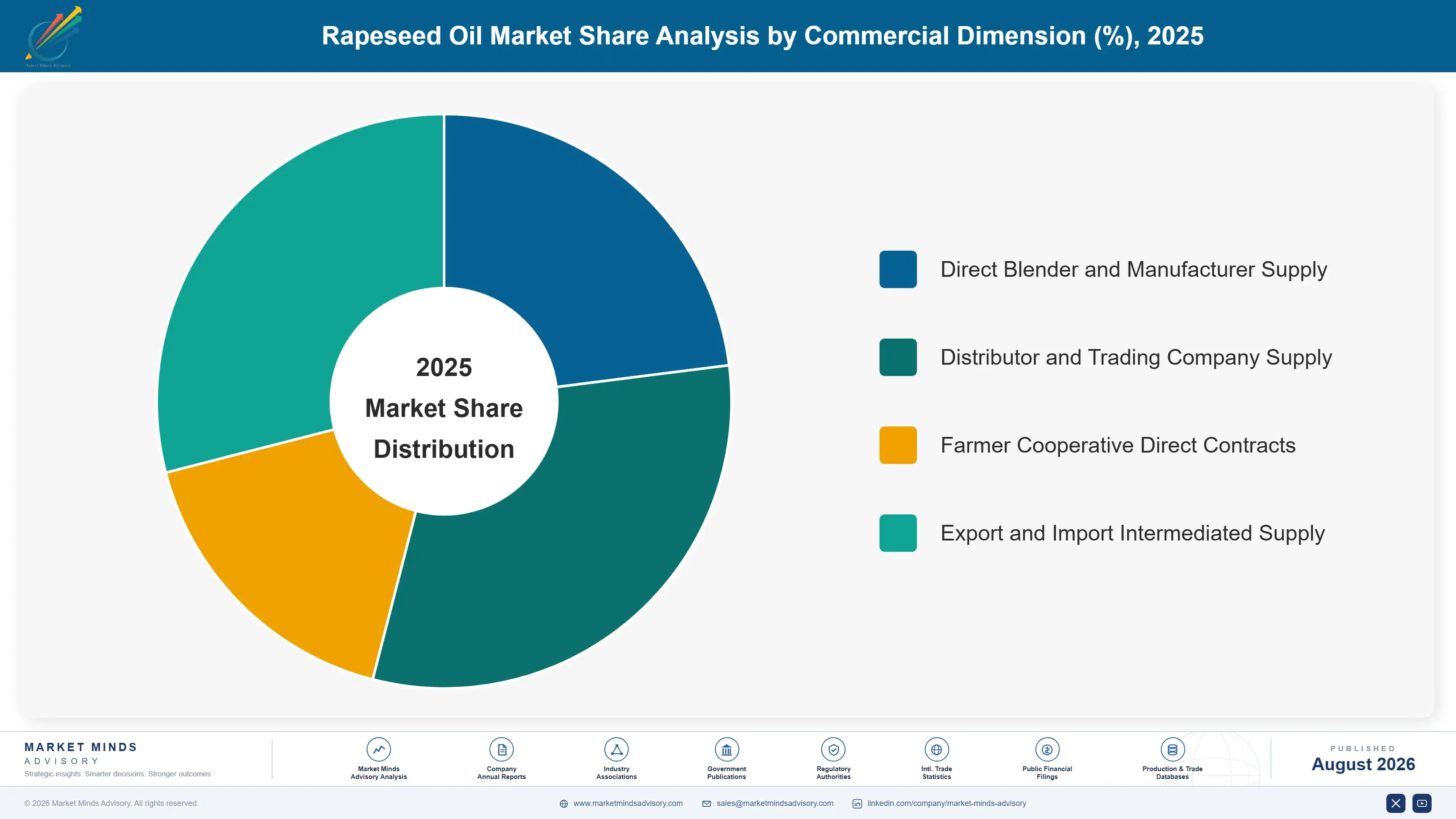Click the globe icon beside website address
The height and width of the screenshot is (819, 1456).
tap(563, 804)
